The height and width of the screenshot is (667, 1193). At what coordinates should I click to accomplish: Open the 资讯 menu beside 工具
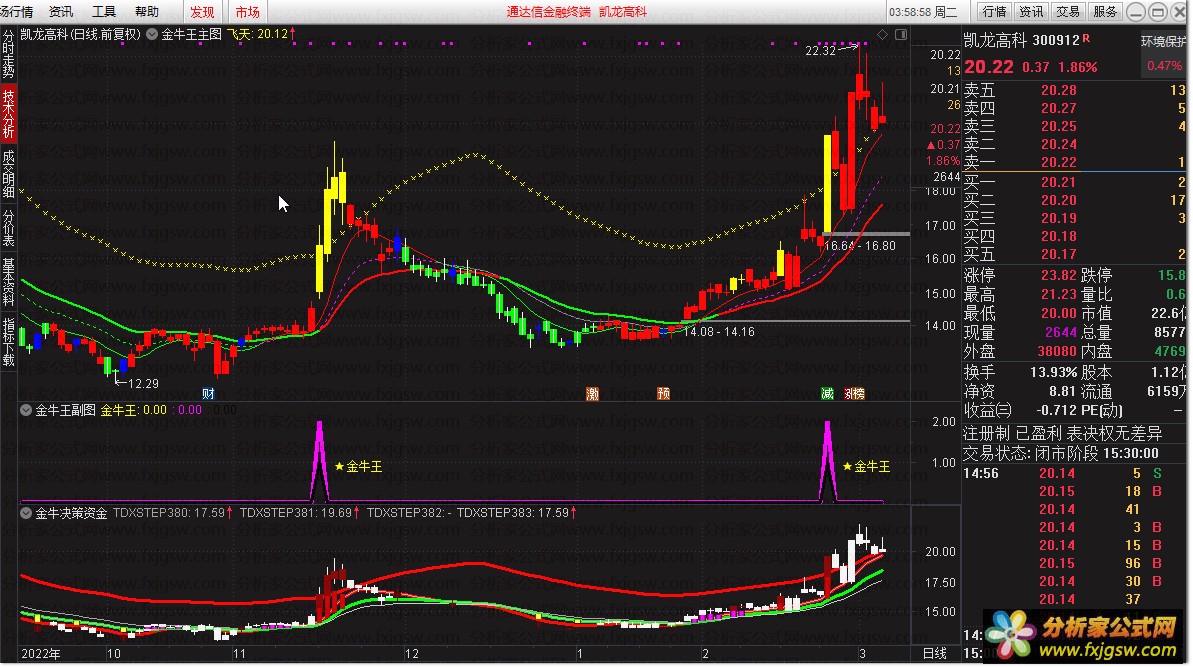(x=61, y=11)
